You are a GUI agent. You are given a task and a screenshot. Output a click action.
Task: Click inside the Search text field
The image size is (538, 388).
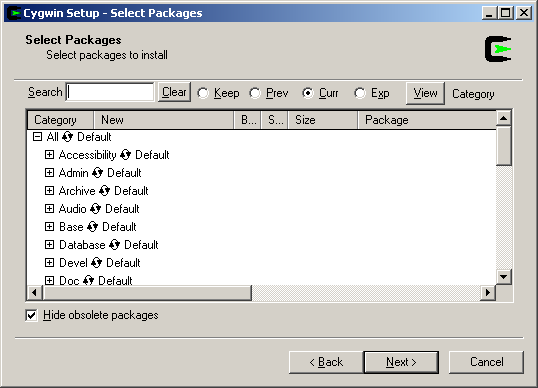click(110, 92)
